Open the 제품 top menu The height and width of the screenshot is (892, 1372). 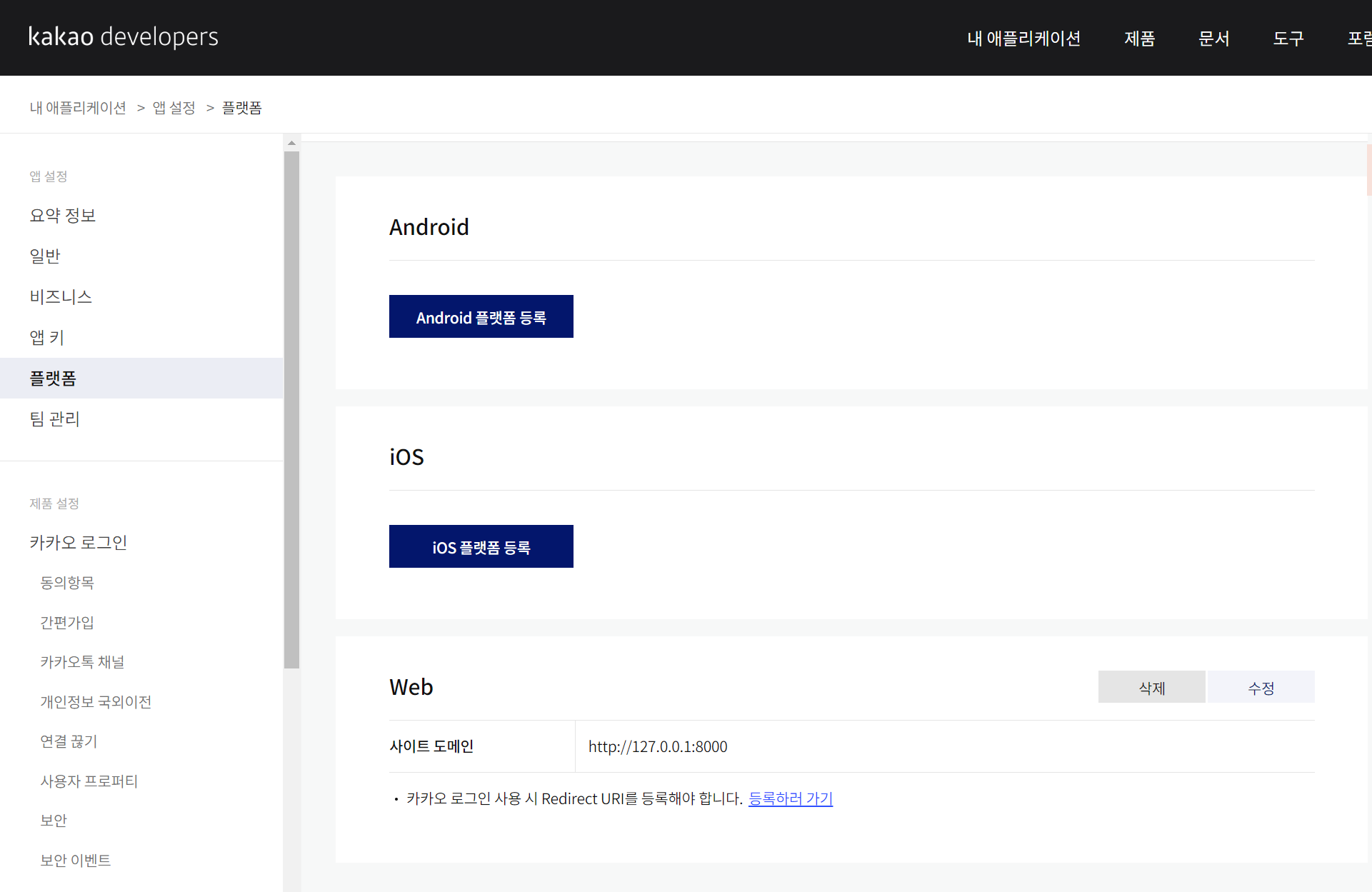point(1139,39)
